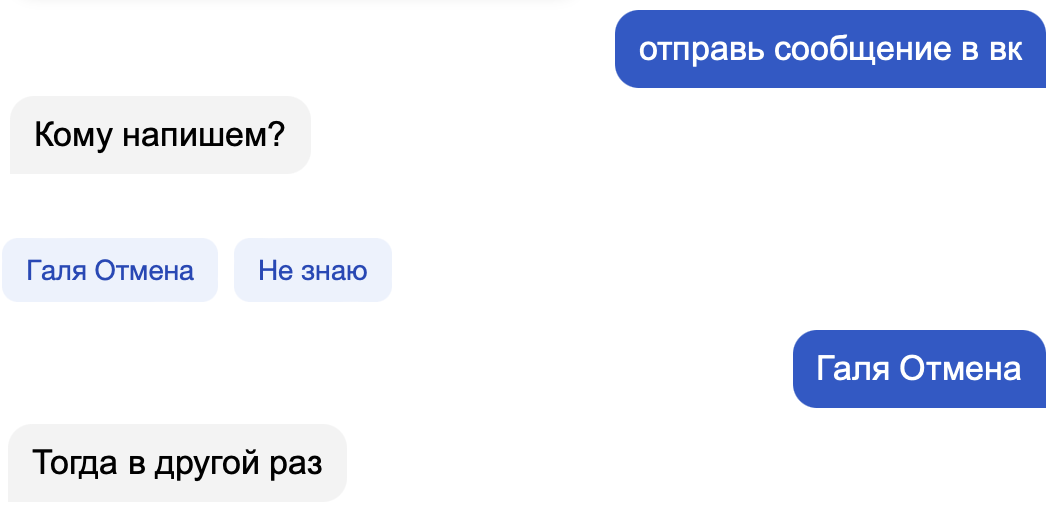Click the dark-blue "Галя Отмена" sent message
Screen dimensions: 1056x520
pos(918,369)
